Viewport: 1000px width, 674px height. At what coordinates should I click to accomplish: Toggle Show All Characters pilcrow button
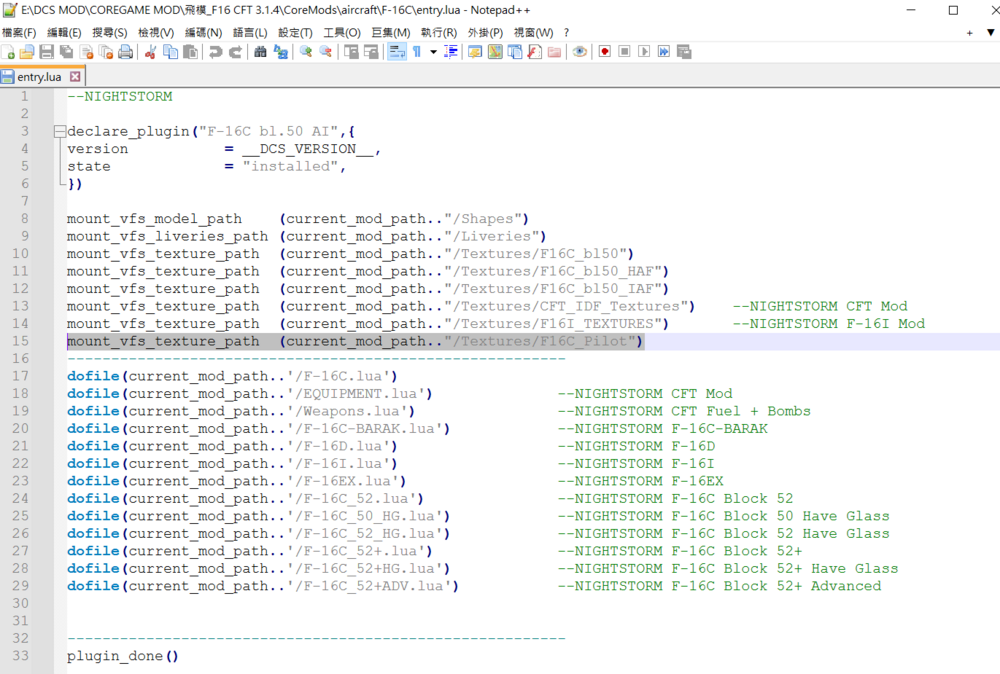tap(416, 52)
